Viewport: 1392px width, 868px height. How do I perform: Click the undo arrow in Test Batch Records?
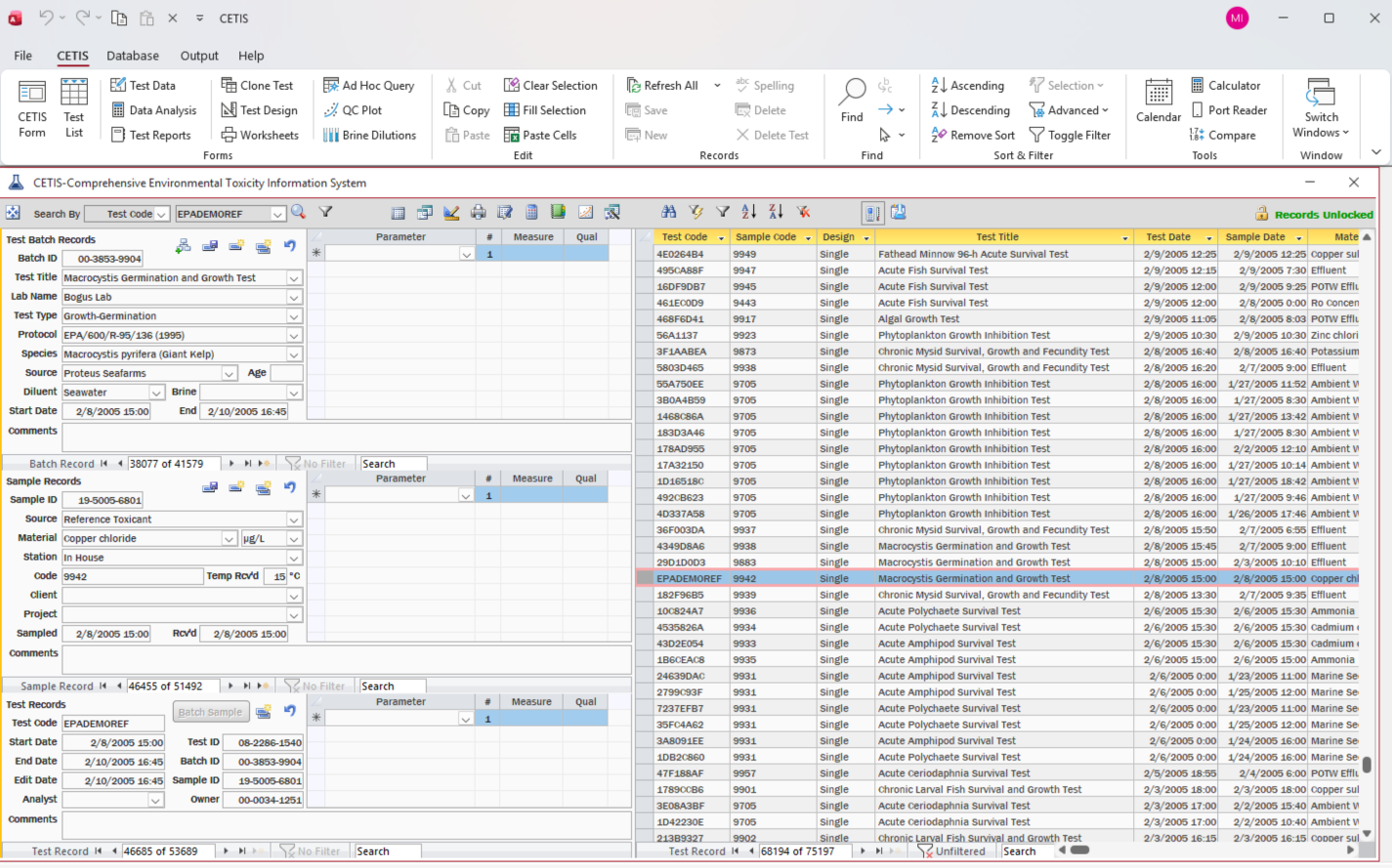[x=290, y=246]
